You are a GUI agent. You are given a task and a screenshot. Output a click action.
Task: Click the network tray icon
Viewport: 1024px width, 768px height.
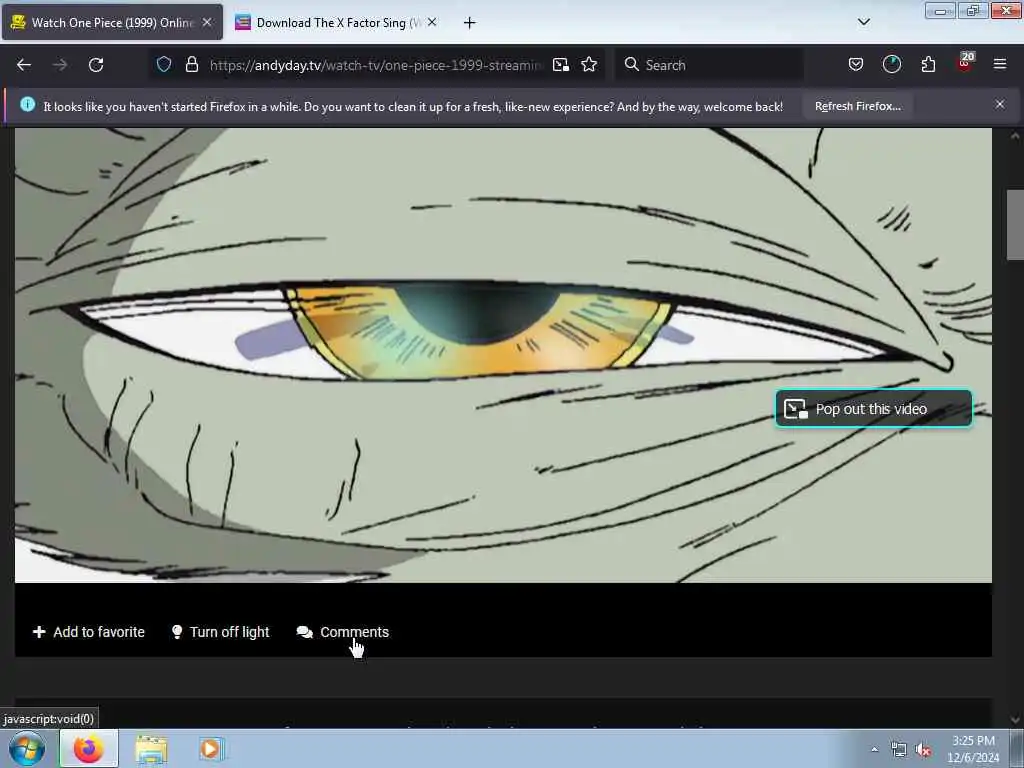pos(899,750)
